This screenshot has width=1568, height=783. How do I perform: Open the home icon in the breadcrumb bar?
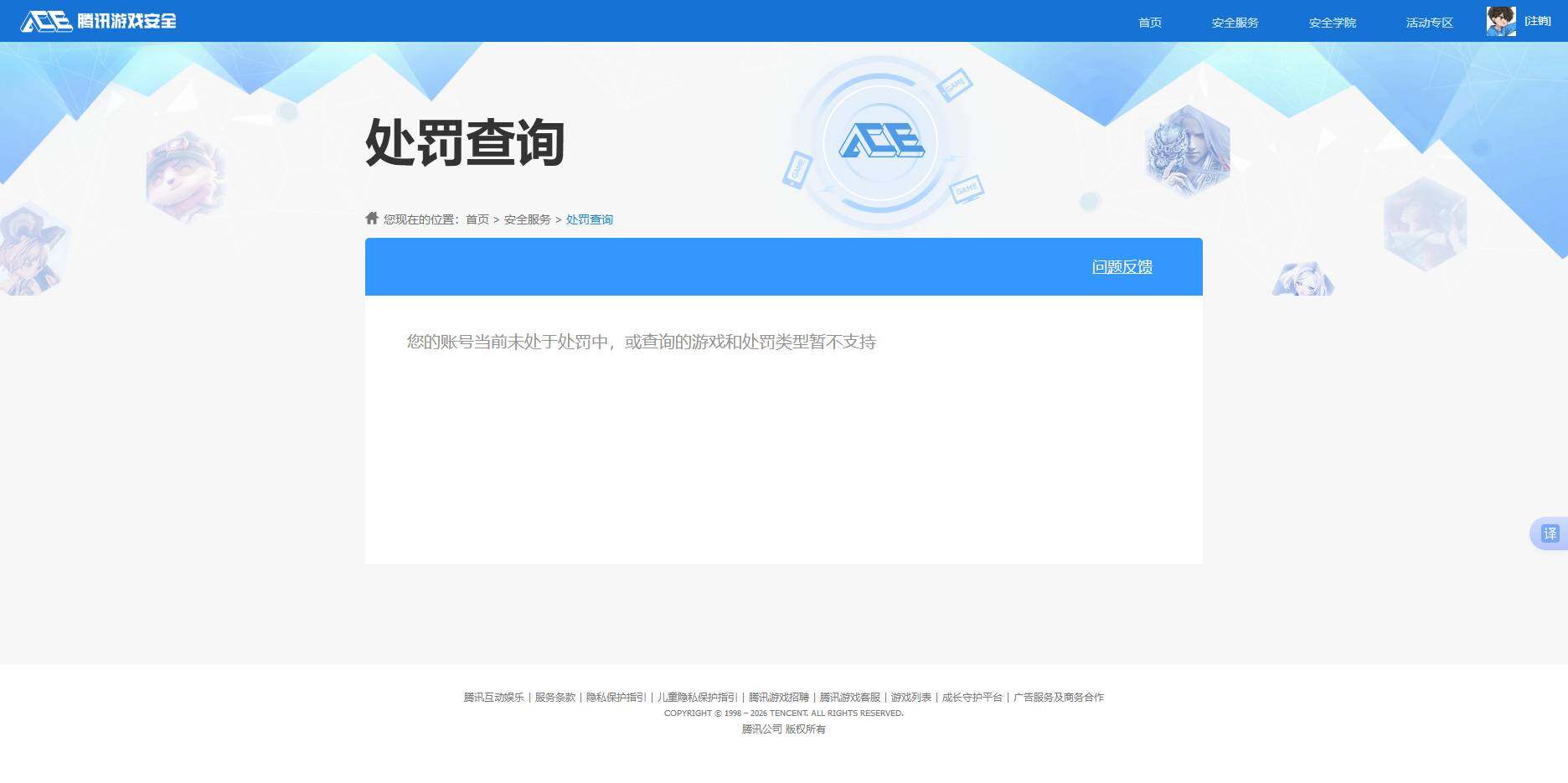point(371,218)
